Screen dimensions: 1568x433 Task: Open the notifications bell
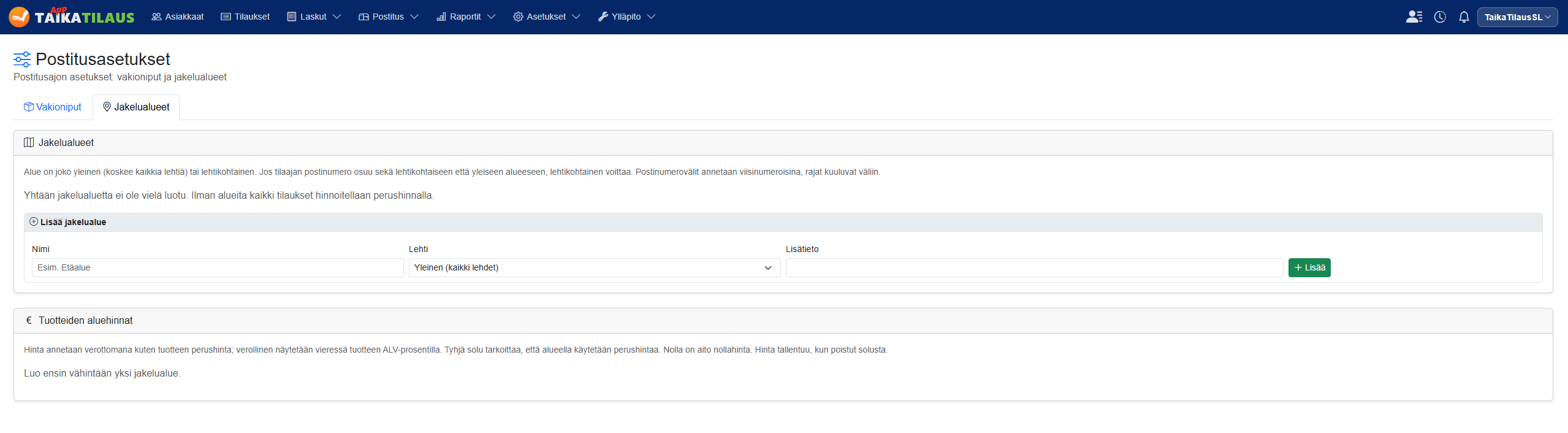coord(1464,17)
